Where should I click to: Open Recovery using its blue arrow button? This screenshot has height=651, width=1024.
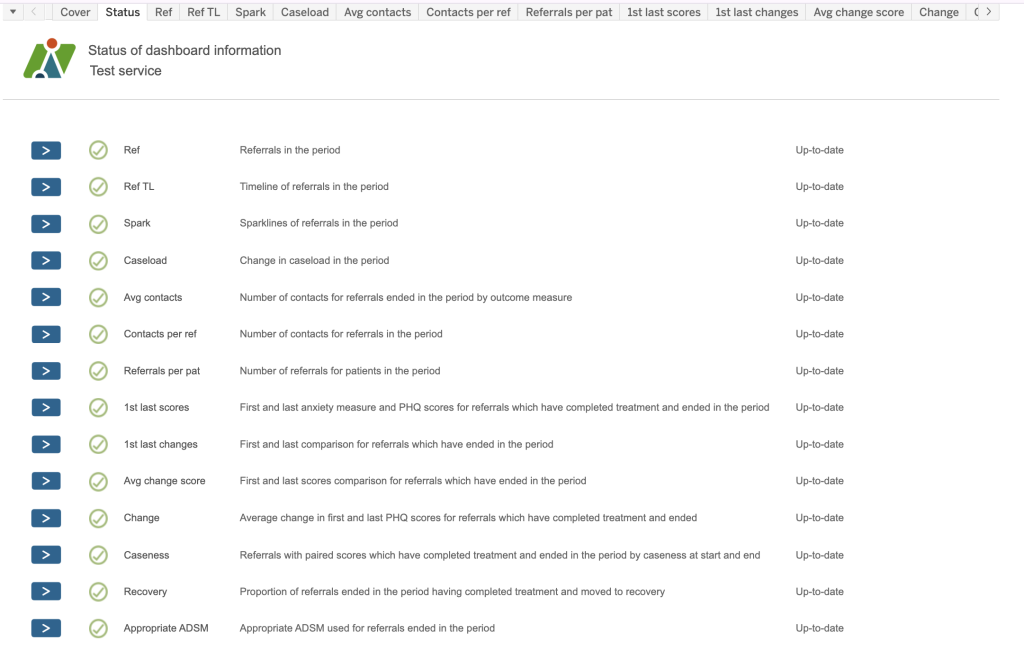(46, 591)
